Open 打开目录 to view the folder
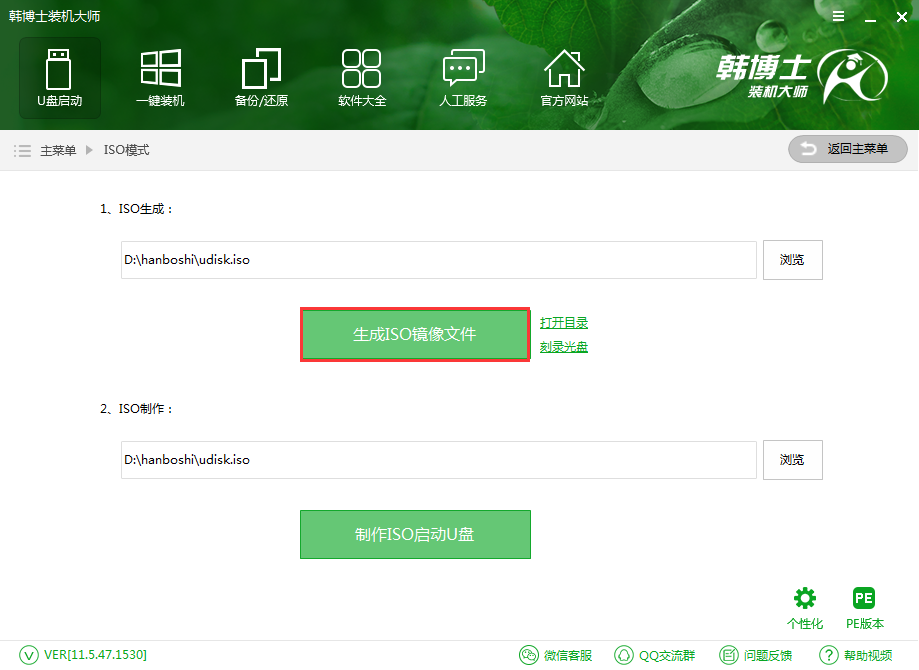Viewport: 919px width, 670px height. 563,323
